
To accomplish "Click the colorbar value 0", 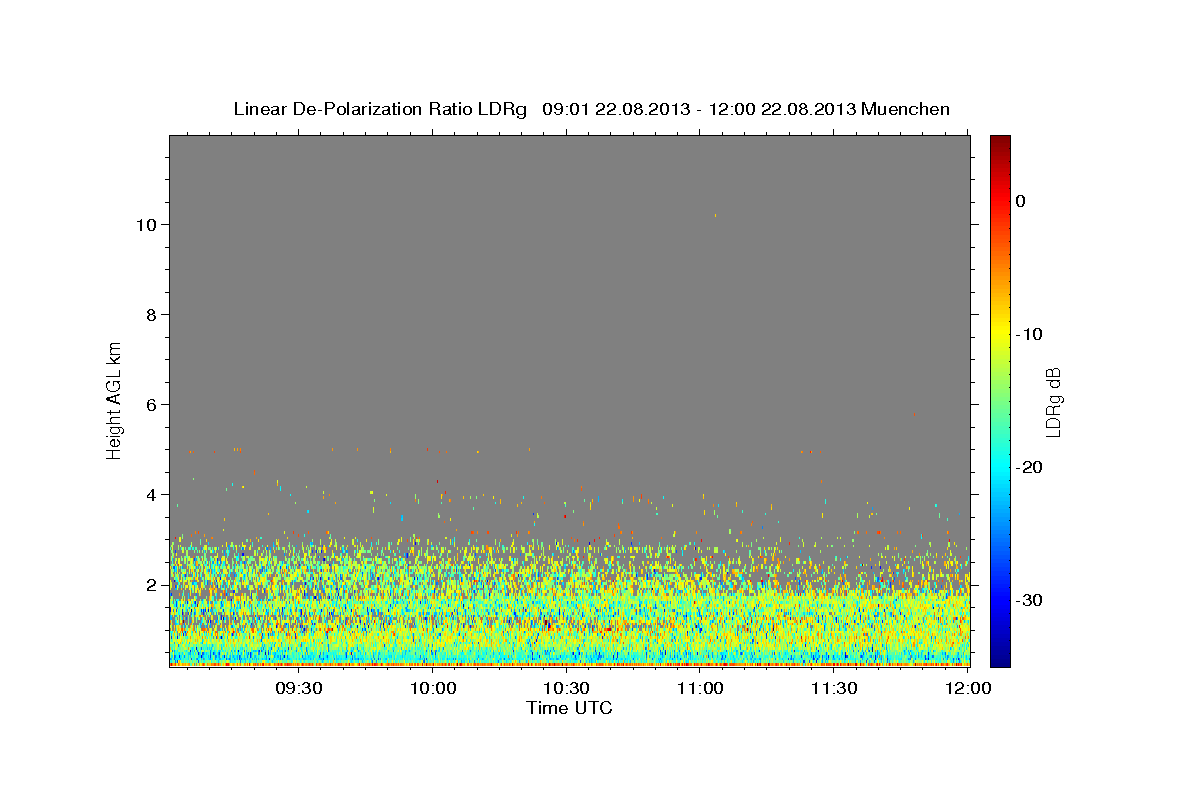I will pyautogui.click(x=1021, y=201).
